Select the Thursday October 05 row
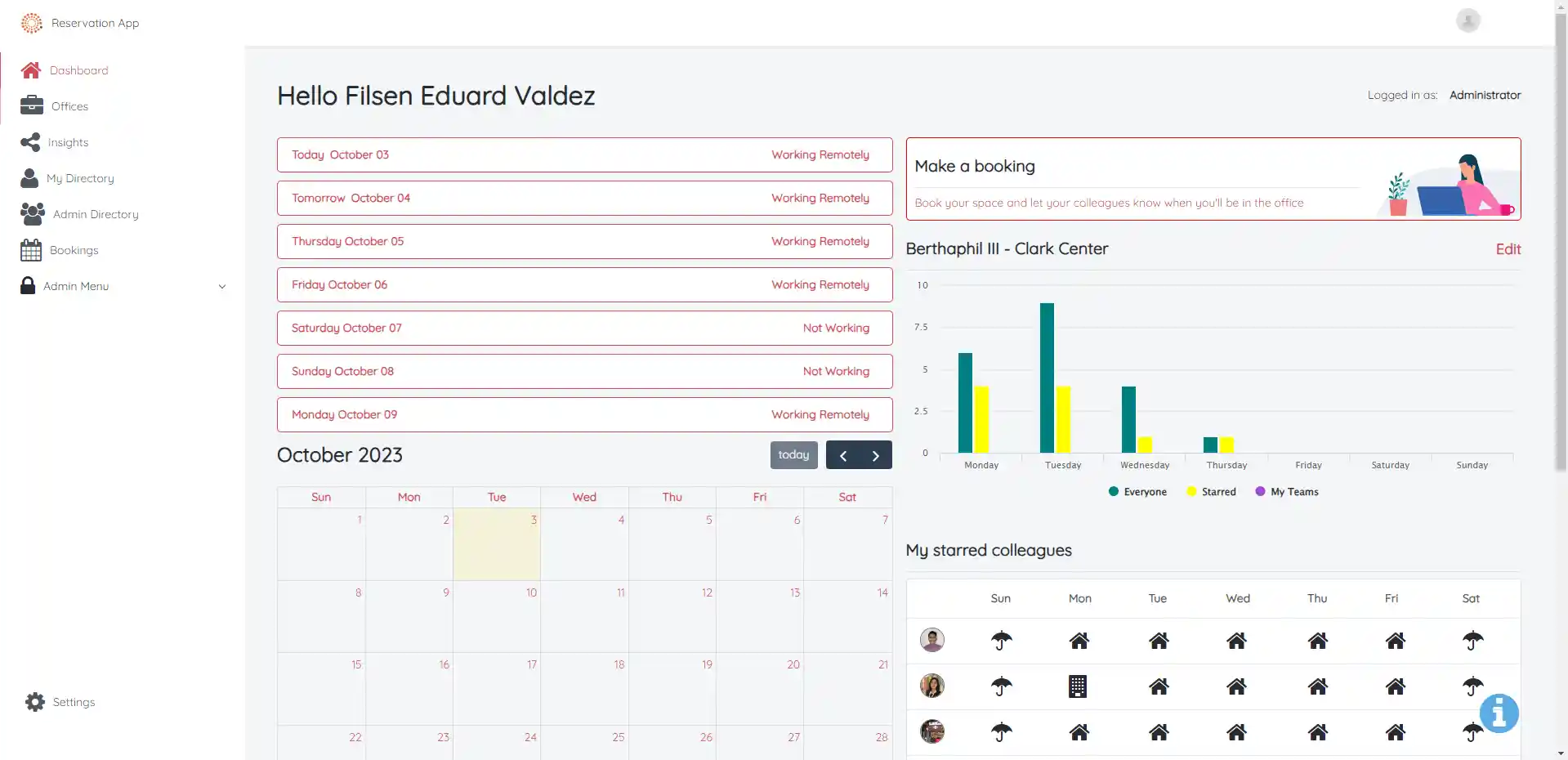 coord(584,241)
